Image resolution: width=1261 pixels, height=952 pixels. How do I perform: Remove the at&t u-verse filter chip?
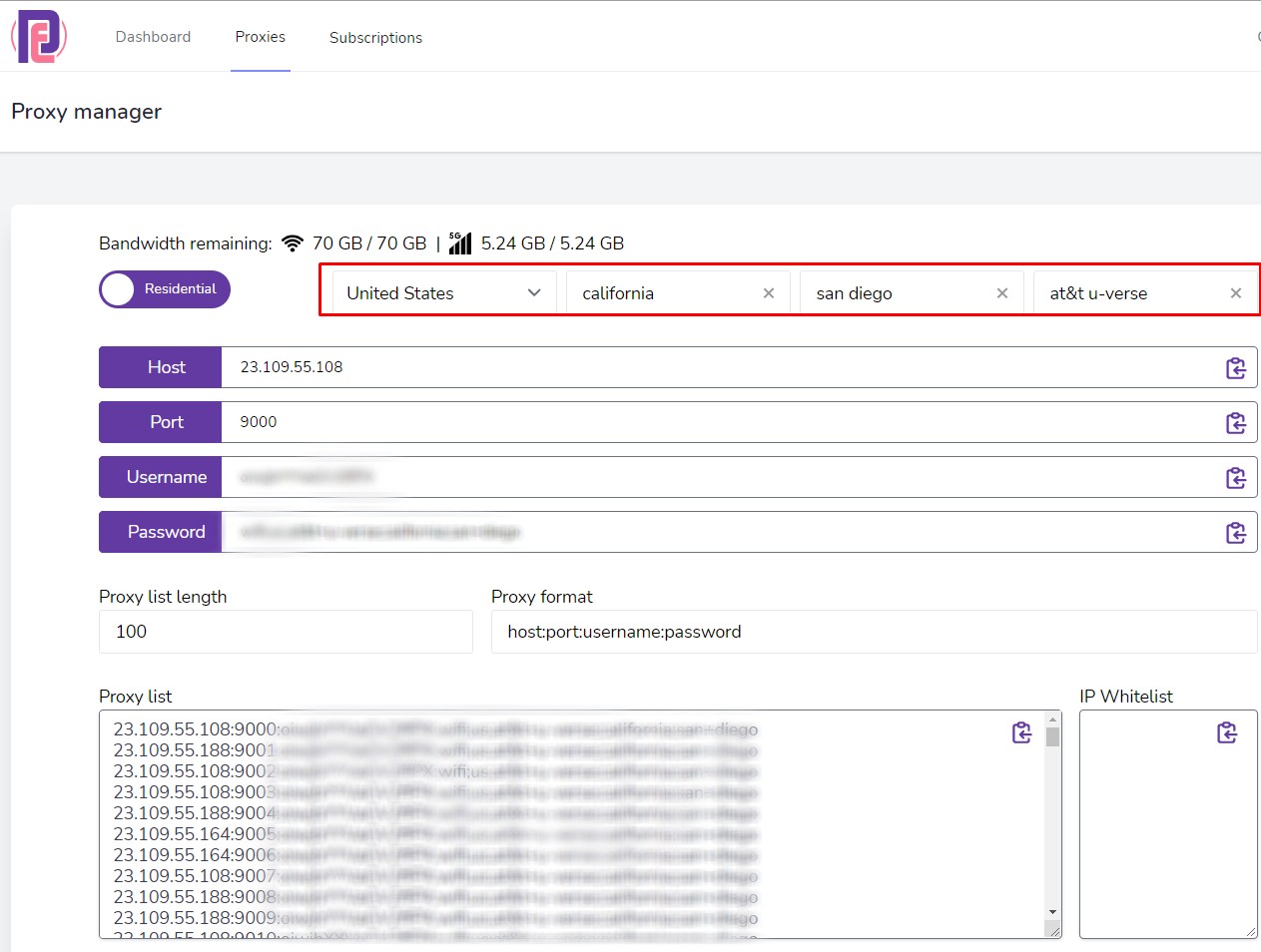[x=1235, y=292]
